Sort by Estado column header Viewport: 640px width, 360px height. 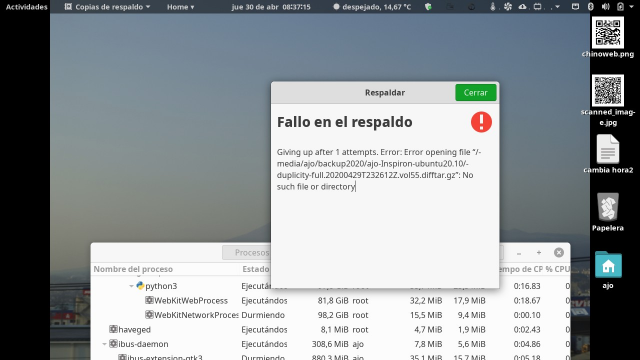[256, 269]
